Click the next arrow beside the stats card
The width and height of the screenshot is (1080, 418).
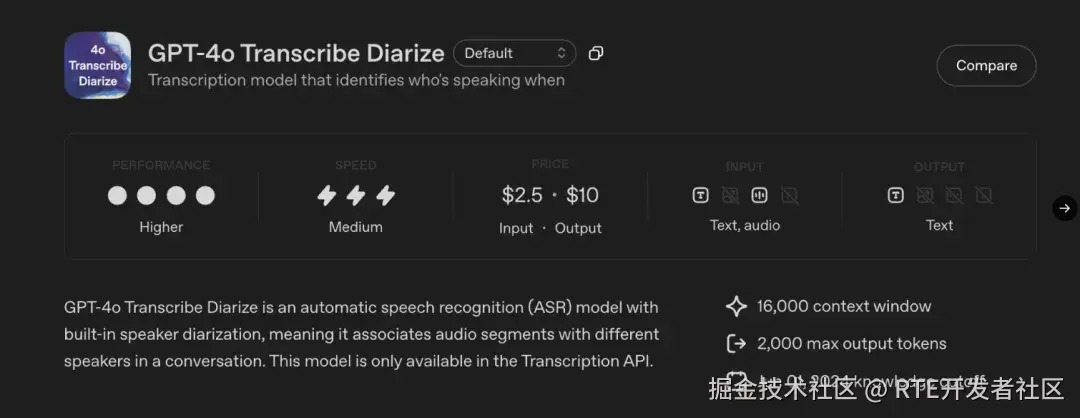point(1065,208)
